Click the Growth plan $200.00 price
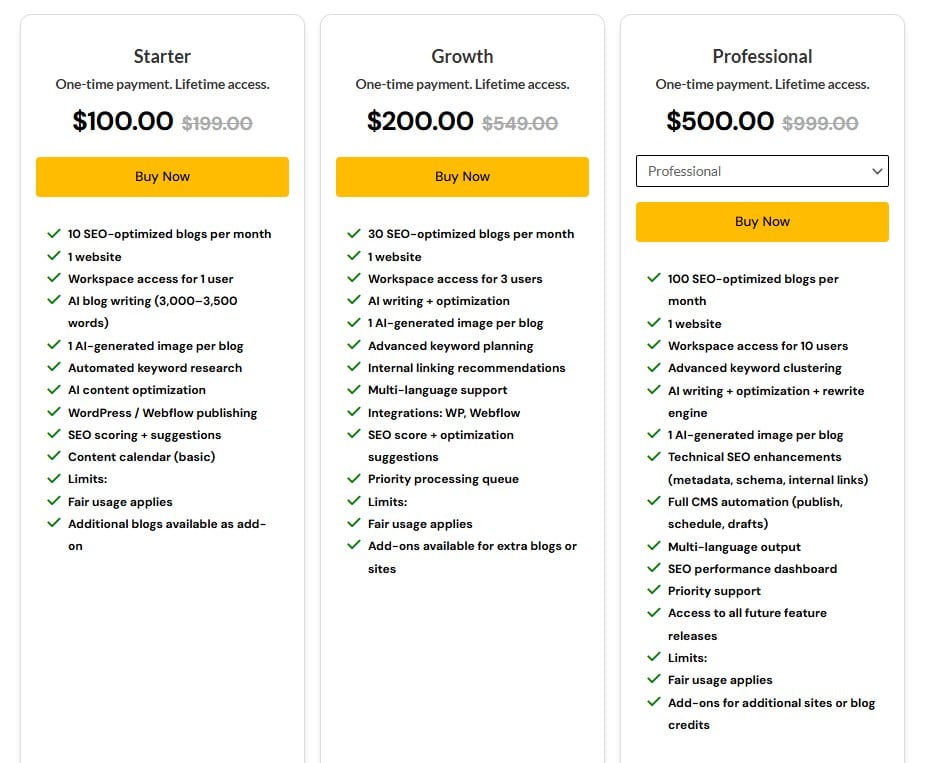 pyautogui.click(x=420, y=121)
